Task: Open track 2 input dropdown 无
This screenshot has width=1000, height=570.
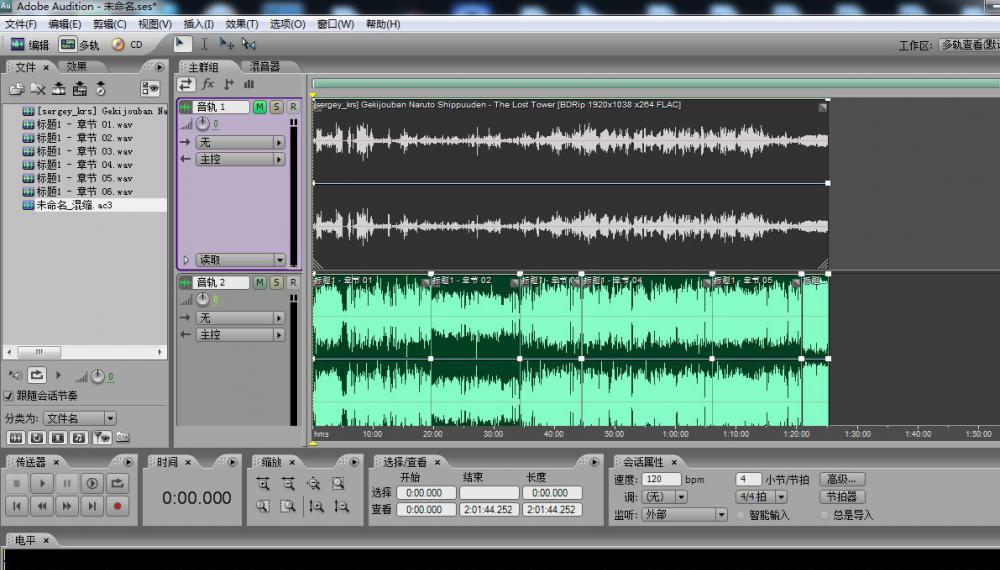Action: [x=240, y=318]
